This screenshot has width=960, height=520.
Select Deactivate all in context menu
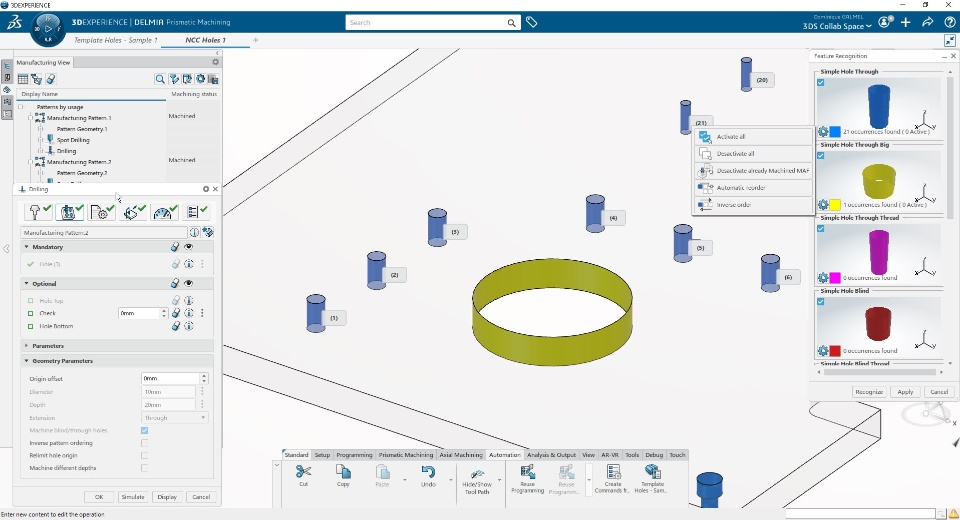[x=754, y=154]
